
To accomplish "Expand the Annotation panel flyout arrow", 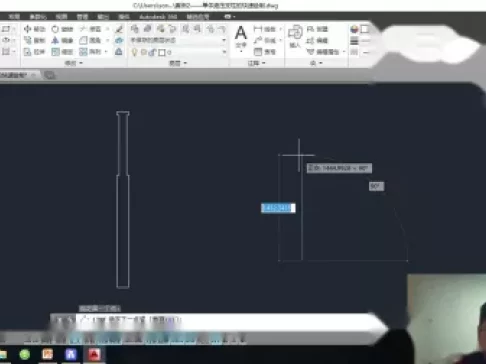I will pos(257,63).
